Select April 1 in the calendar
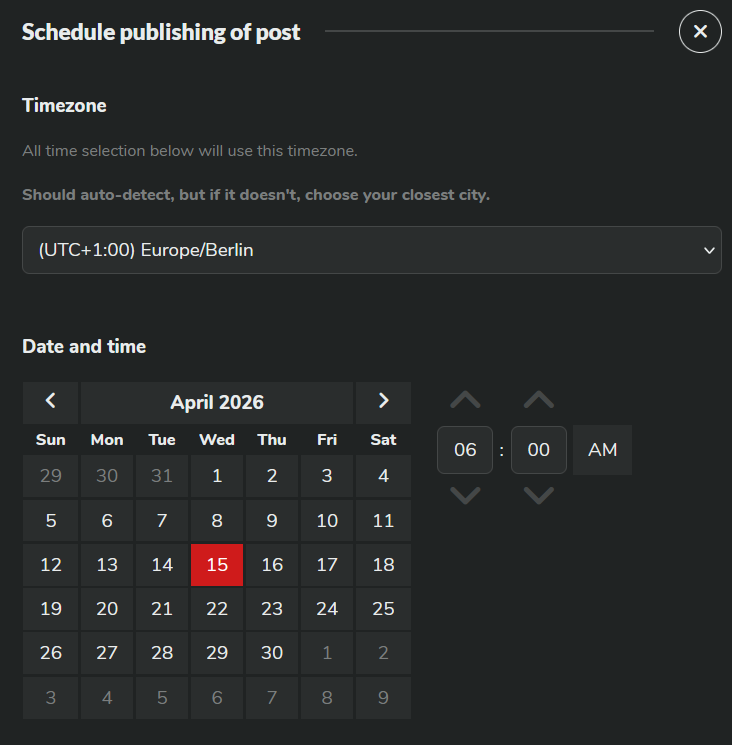 pyautogui.click(x=217, y=476)
